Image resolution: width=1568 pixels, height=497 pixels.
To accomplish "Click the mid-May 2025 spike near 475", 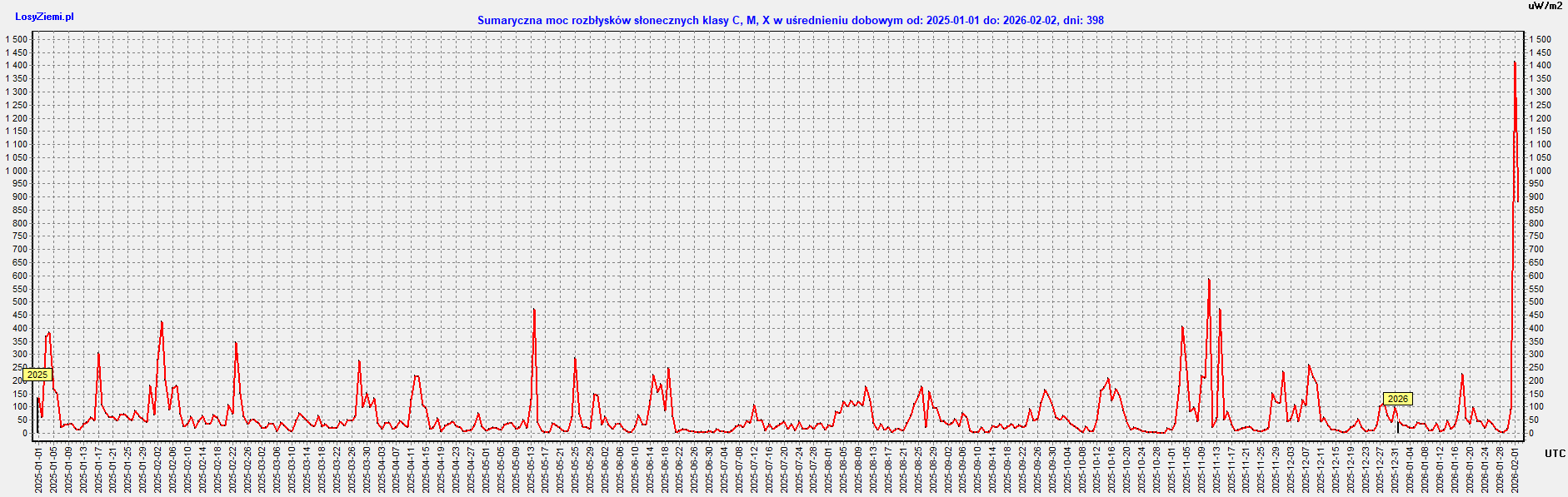I will click(534, 311).
